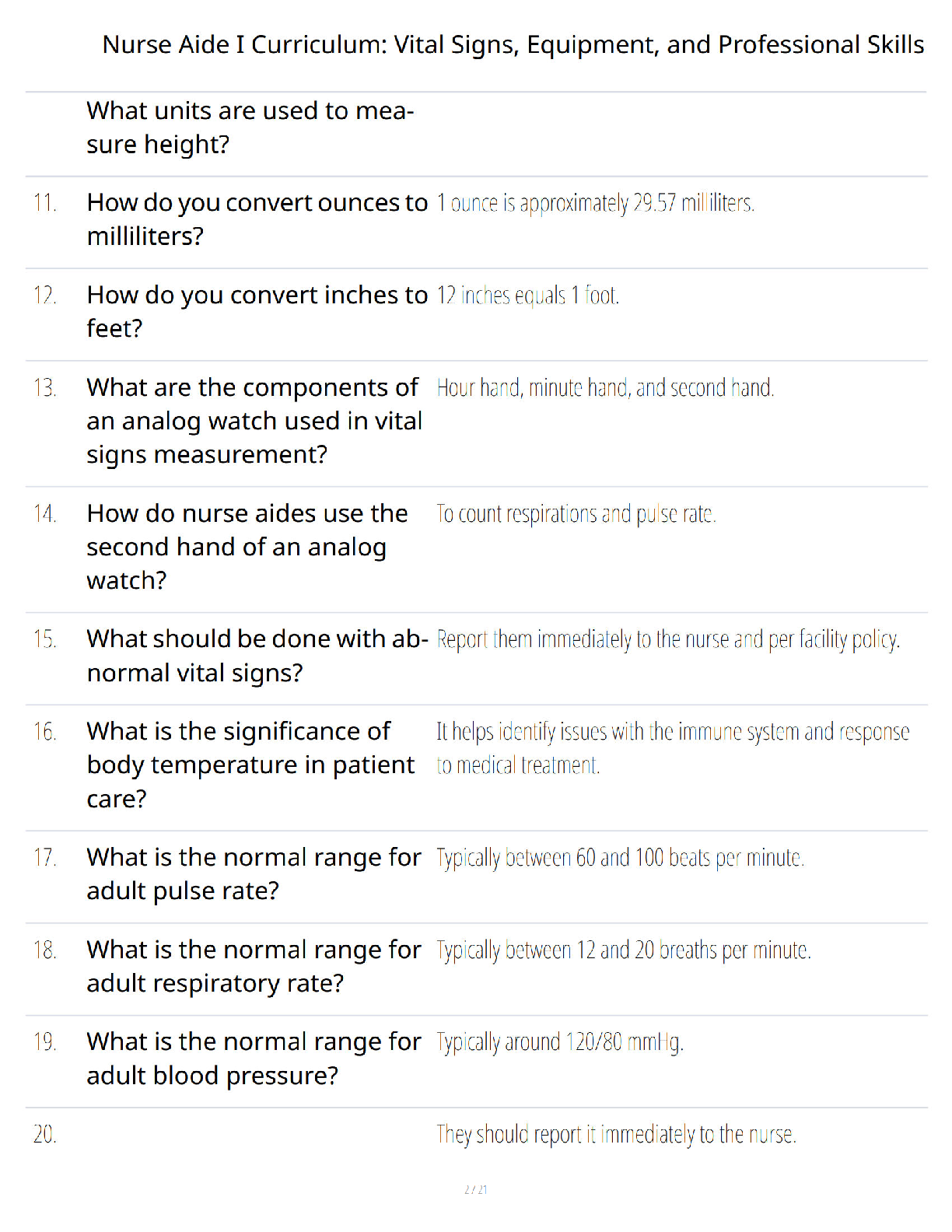Click the question on normal adult pulse rate
Image resolution: width=952 pixels, height=1232 pixels.
click(254, 873)
